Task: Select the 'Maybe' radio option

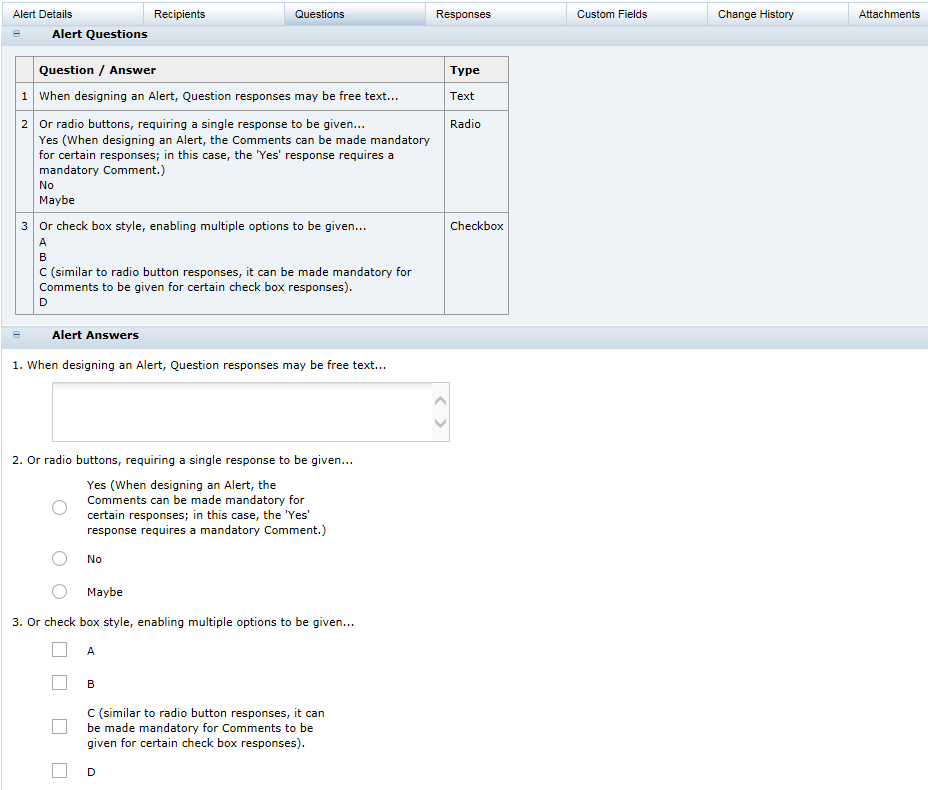Action: pos(59,591)
